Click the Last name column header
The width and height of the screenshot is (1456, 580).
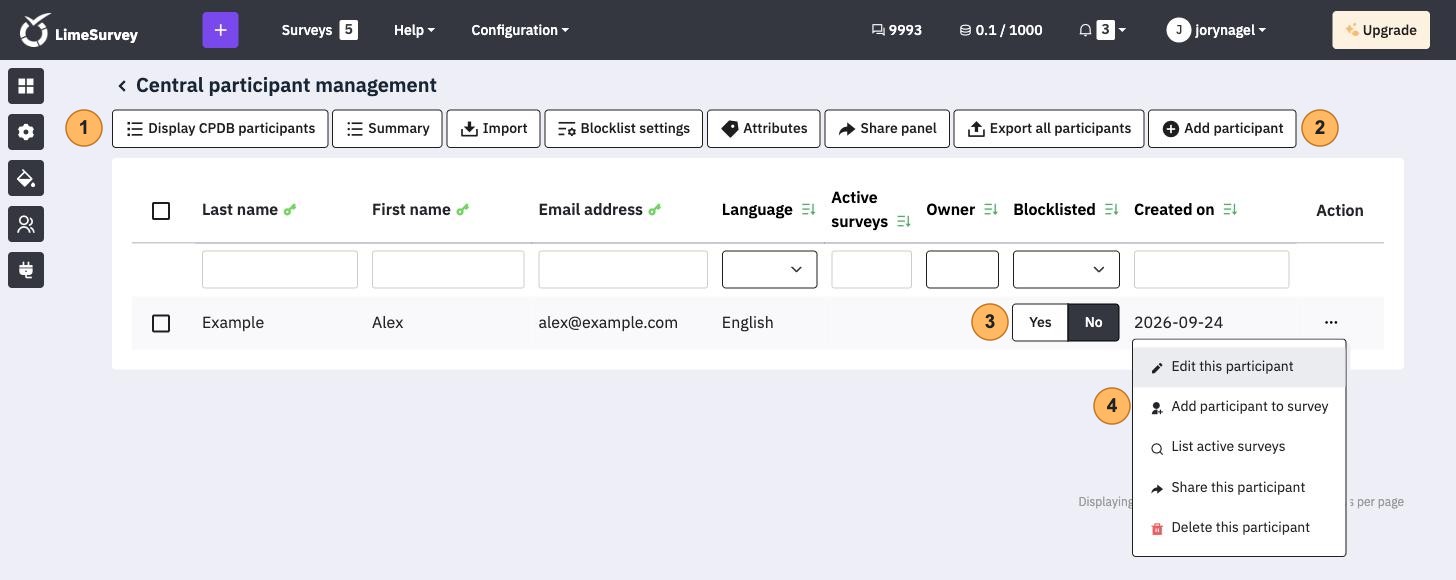coord(240,210)
